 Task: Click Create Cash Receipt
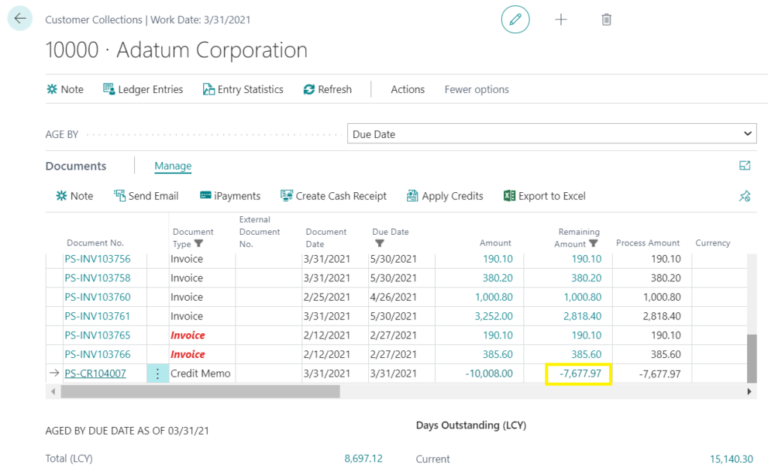tap(334, 196)
